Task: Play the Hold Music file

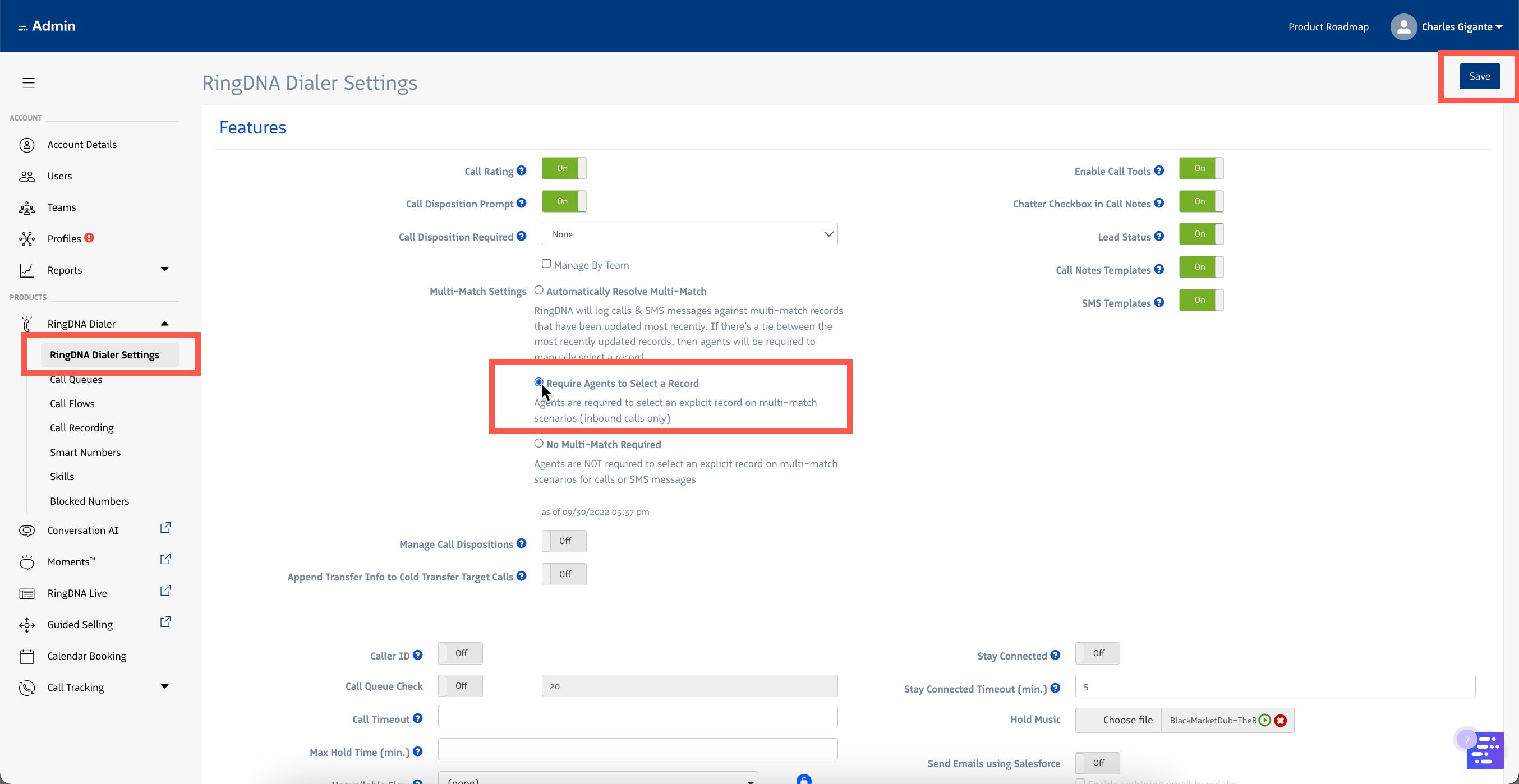Action: point(1264,720)
